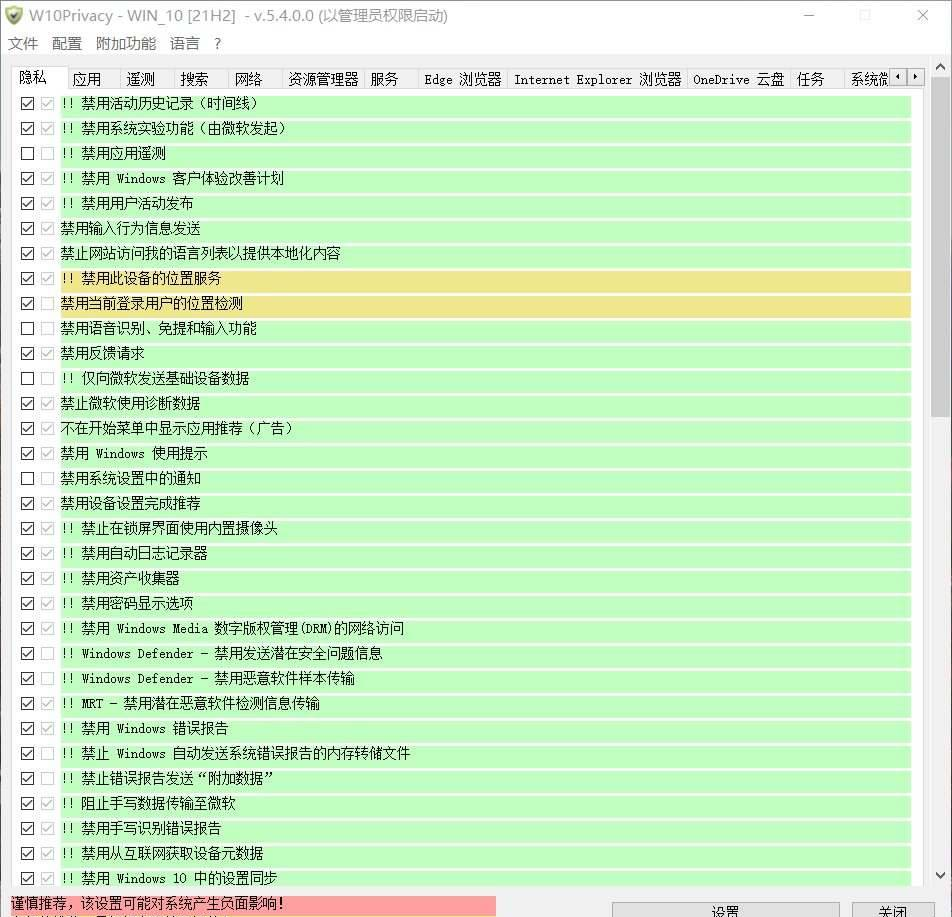Switch to the 资源管理器 tab
The image size is (952, 917).
tap(323, 80)
